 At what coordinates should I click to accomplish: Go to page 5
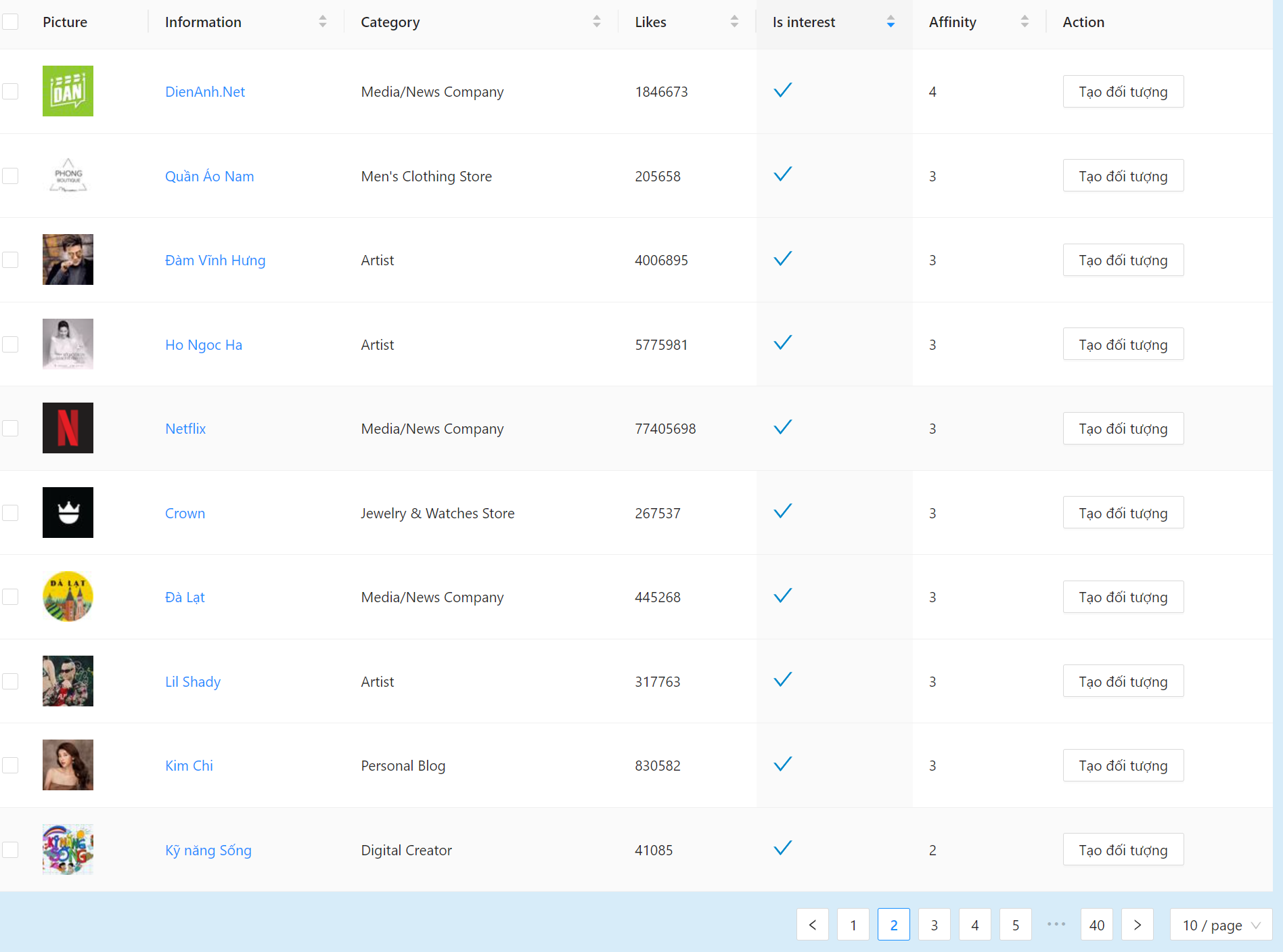1016,924
